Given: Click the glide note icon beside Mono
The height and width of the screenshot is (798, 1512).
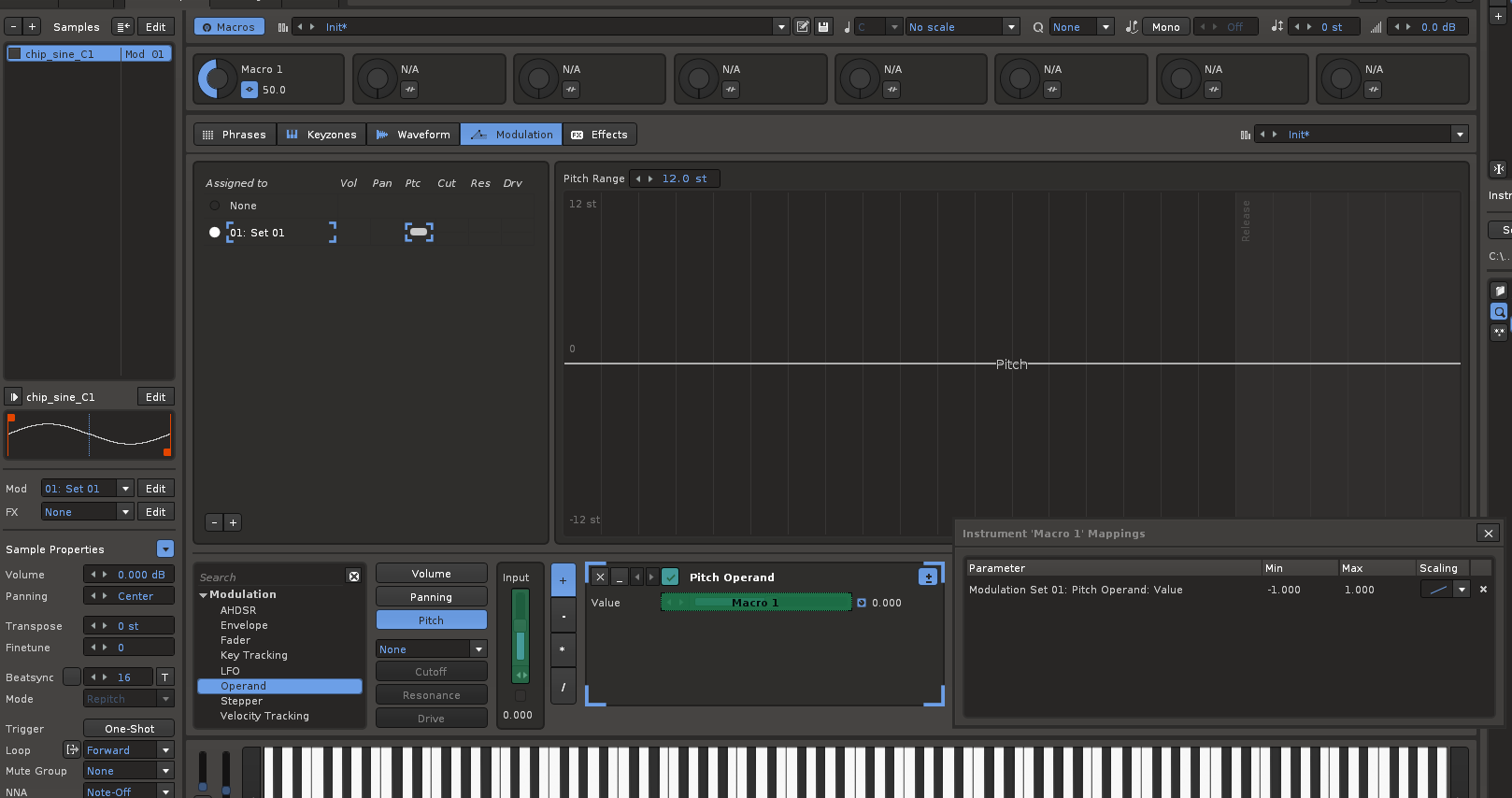Looking at the screenshot, I should click(1132, 27).
